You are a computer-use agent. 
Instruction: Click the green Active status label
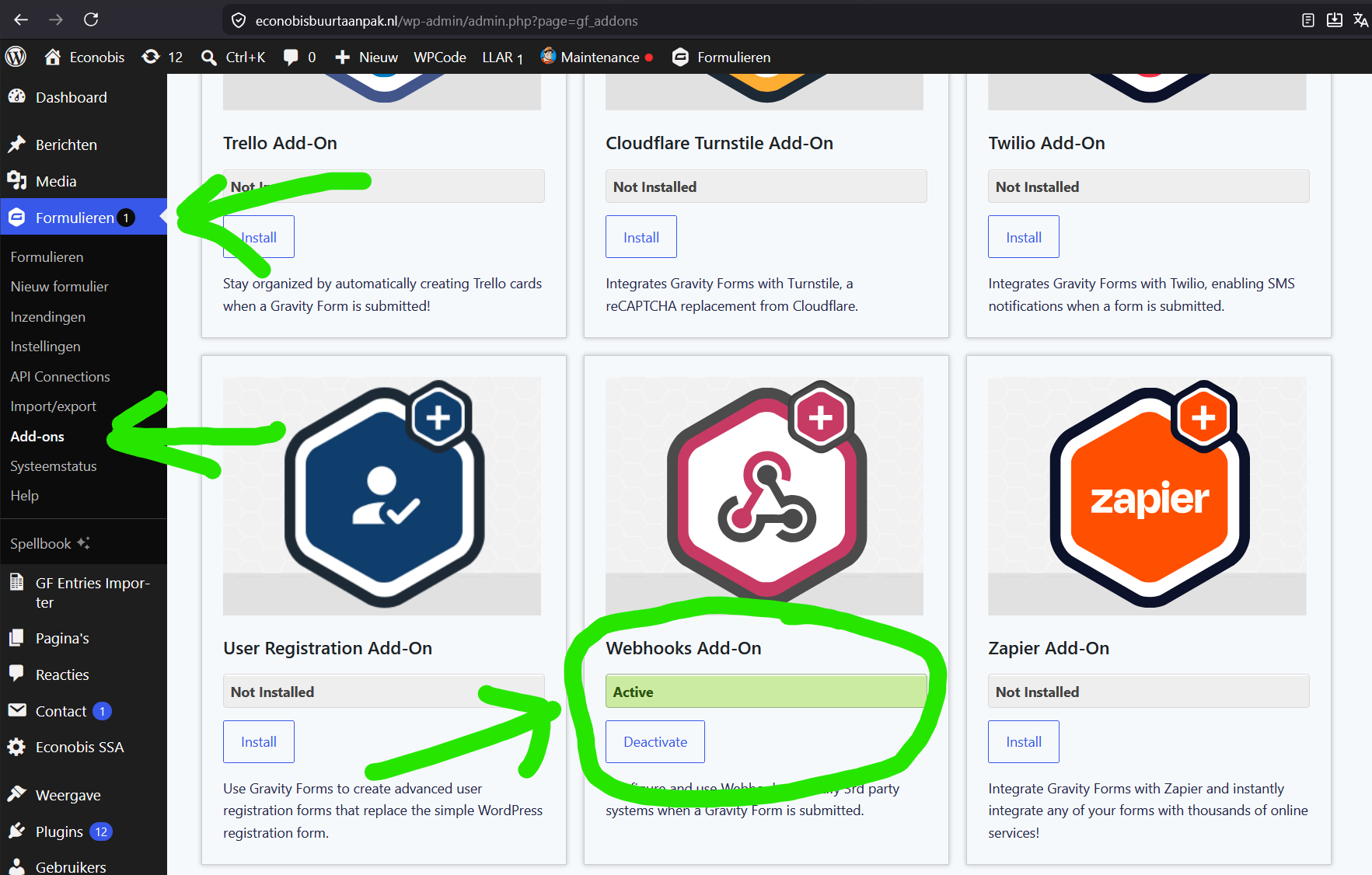pyautogui.click(x=766, y=692)
